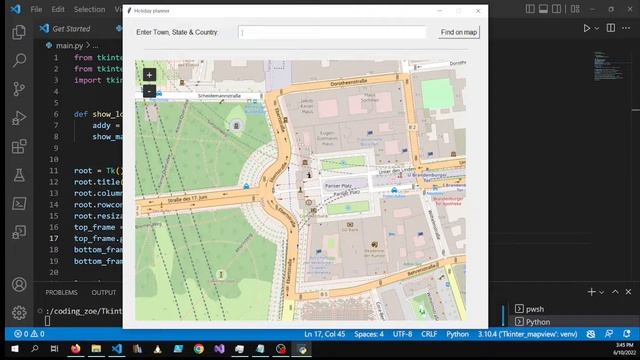This screenshot has height=360, width=640.
Task: Open the Selection menu
Action: click(89, 9)
